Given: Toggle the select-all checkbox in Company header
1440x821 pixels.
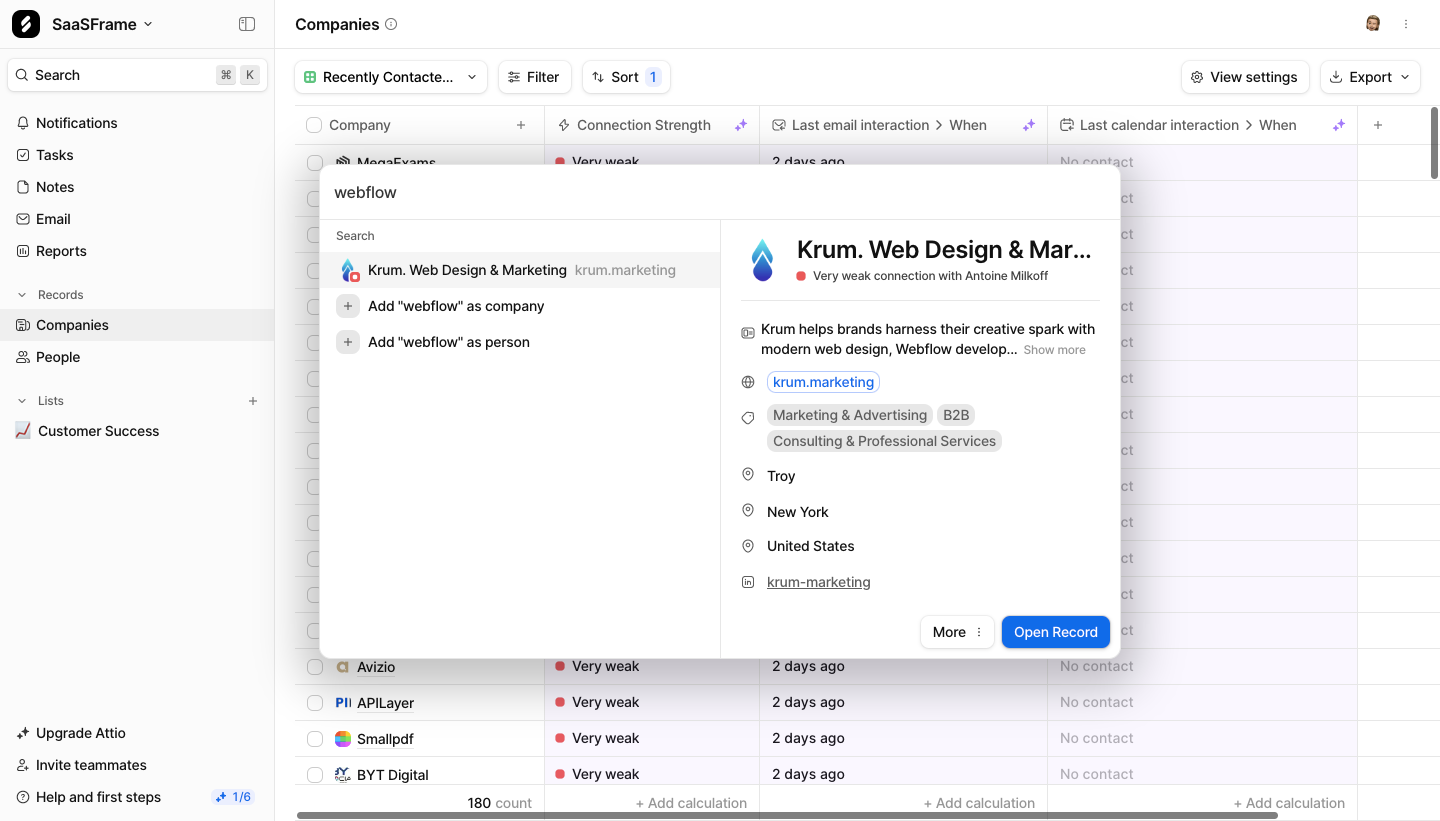Looking at the screenshot, I should click(x=314, y=125).
